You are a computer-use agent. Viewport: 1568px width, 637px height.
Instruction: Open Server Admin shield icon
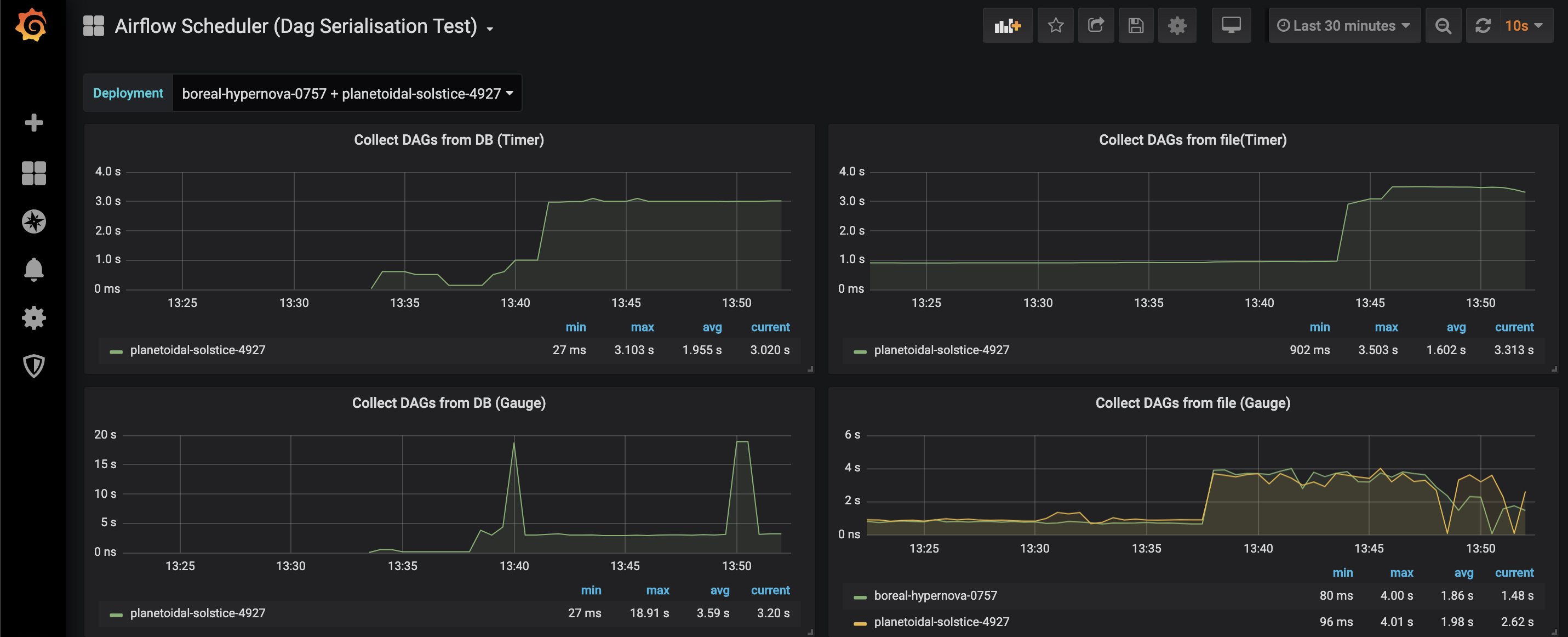point(33,366)
